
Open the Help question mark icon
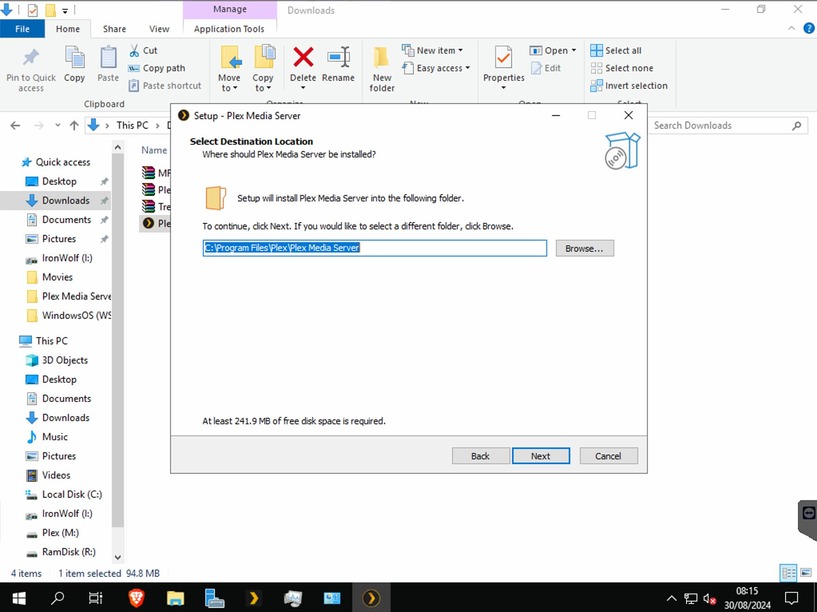[x=809, y=29]
